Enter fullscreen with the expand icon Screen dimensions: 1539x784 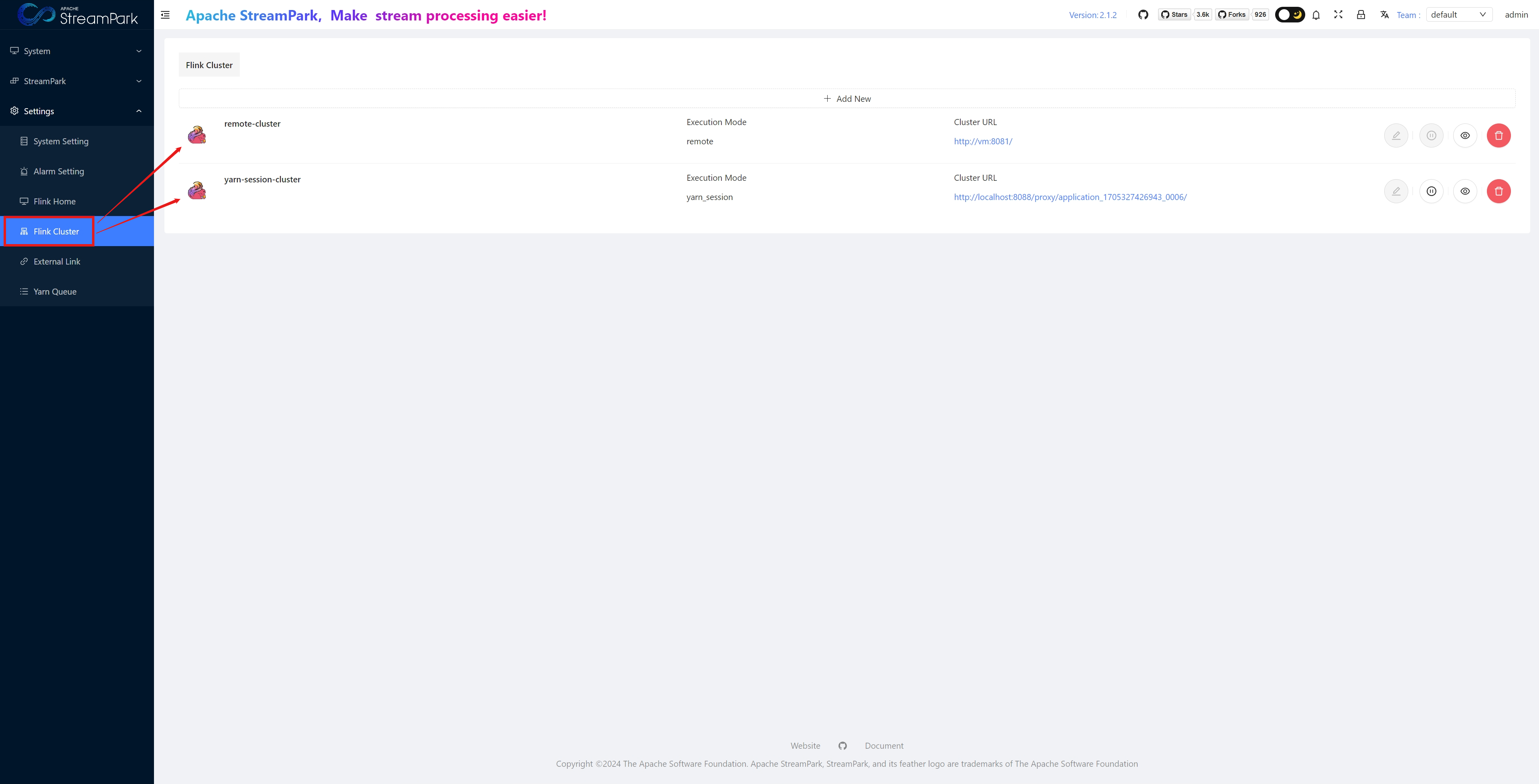tap(1338, 15)
